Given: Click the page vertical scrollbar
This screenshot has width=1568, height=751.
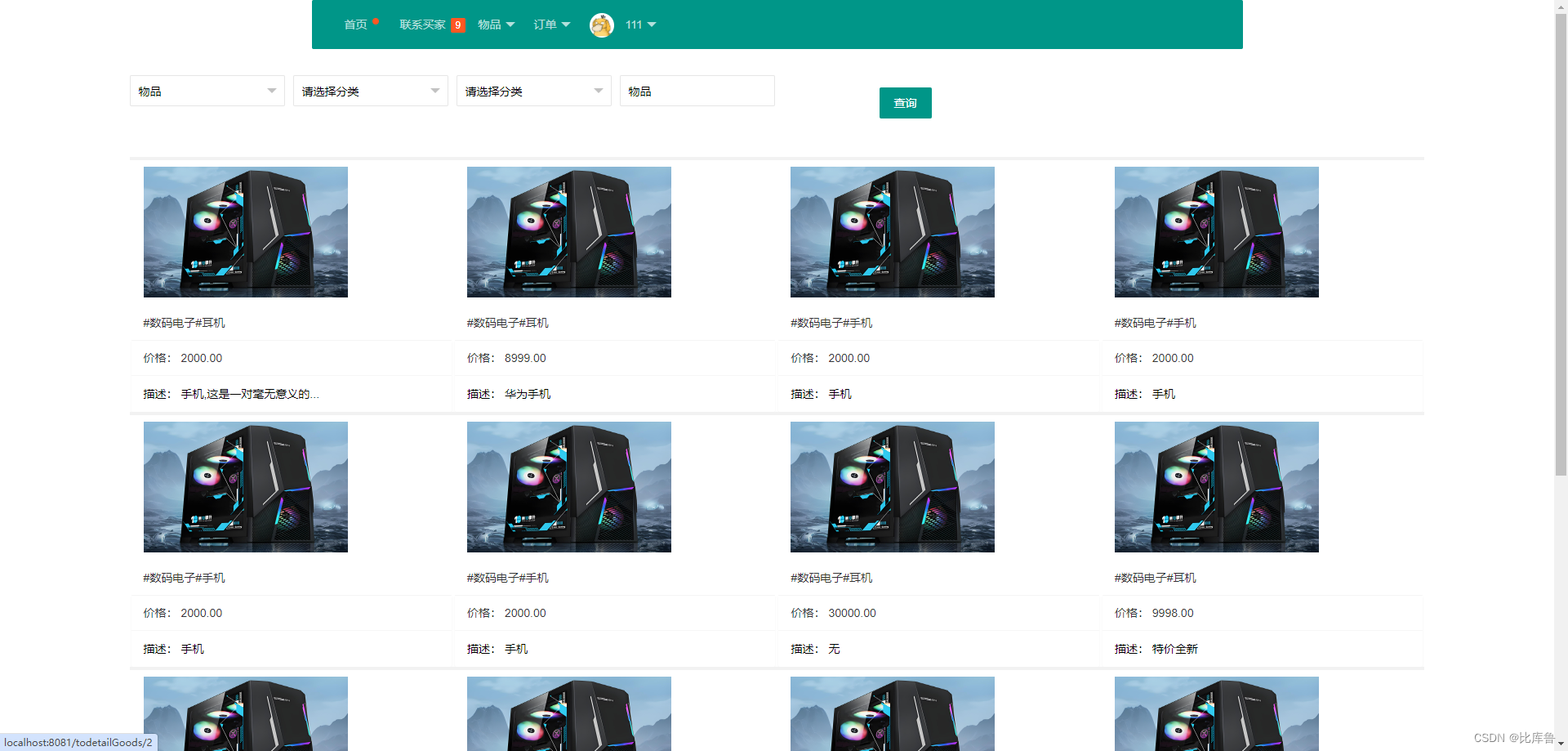Looking at the screenshot, I should (1561, 245).
